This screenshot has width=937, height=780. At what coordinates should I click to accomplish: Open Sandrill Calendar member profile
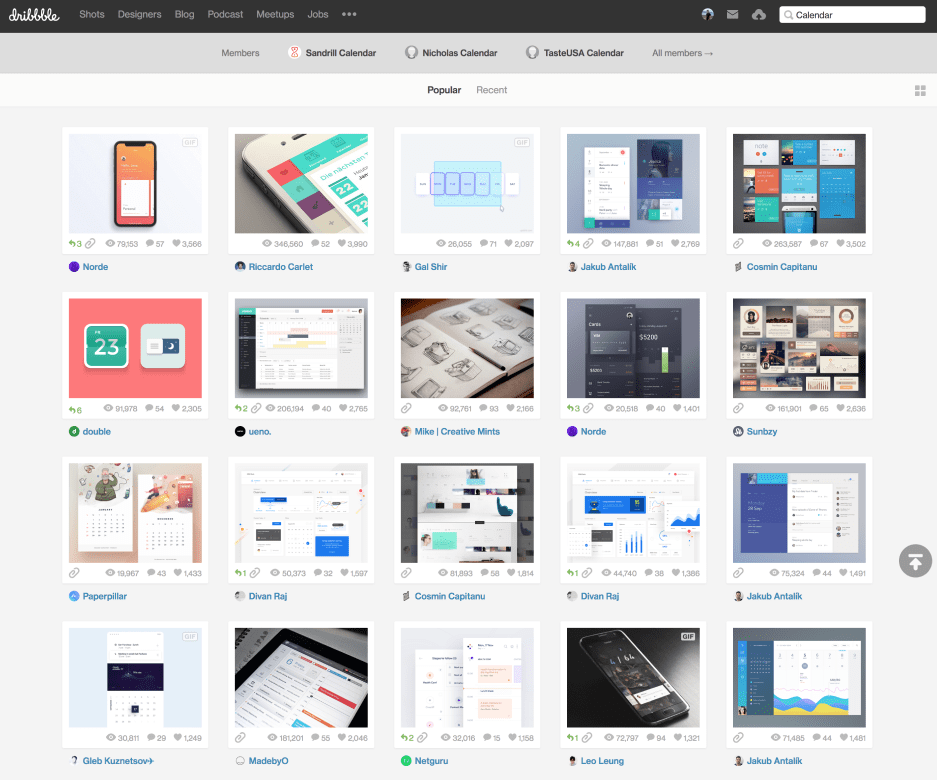tap(332, 53)
